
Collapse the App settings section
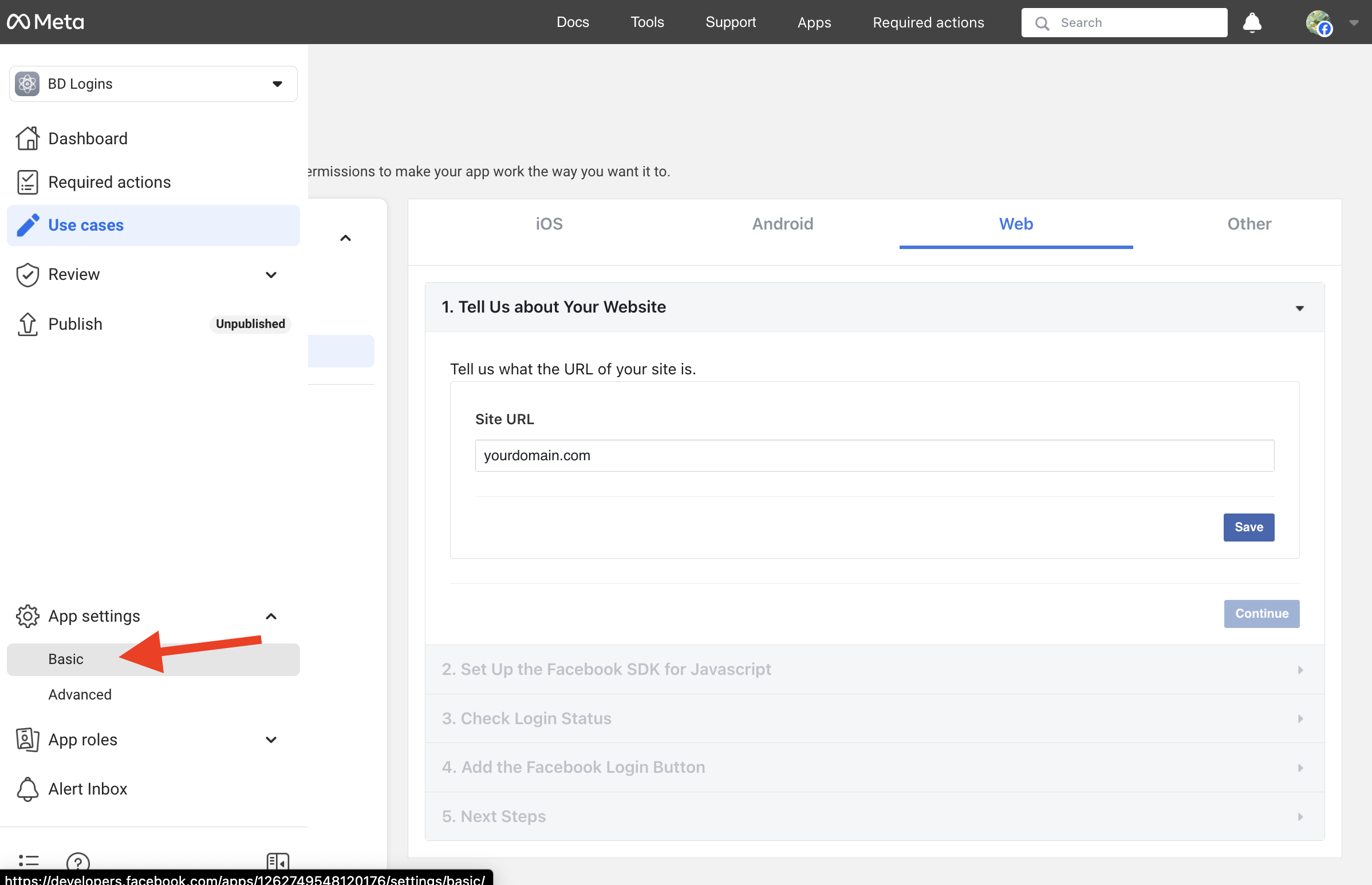point(271,616)
